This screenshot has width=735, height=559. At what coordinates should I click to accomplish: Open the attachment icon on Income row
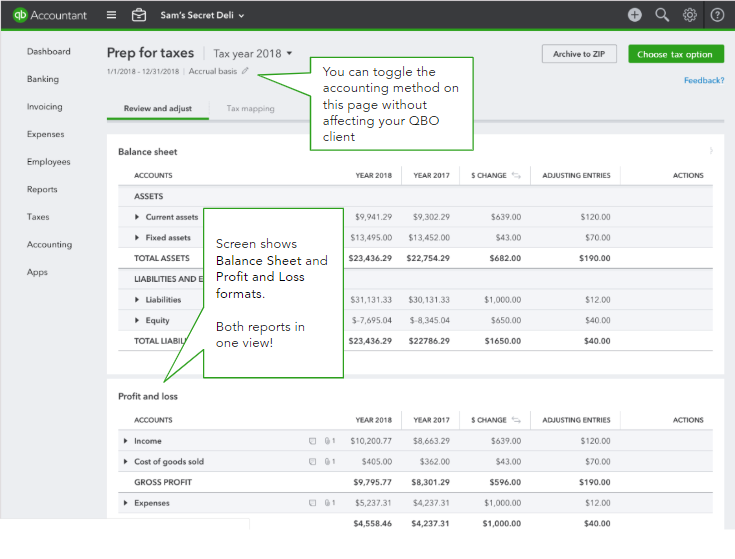click(330, 441)
